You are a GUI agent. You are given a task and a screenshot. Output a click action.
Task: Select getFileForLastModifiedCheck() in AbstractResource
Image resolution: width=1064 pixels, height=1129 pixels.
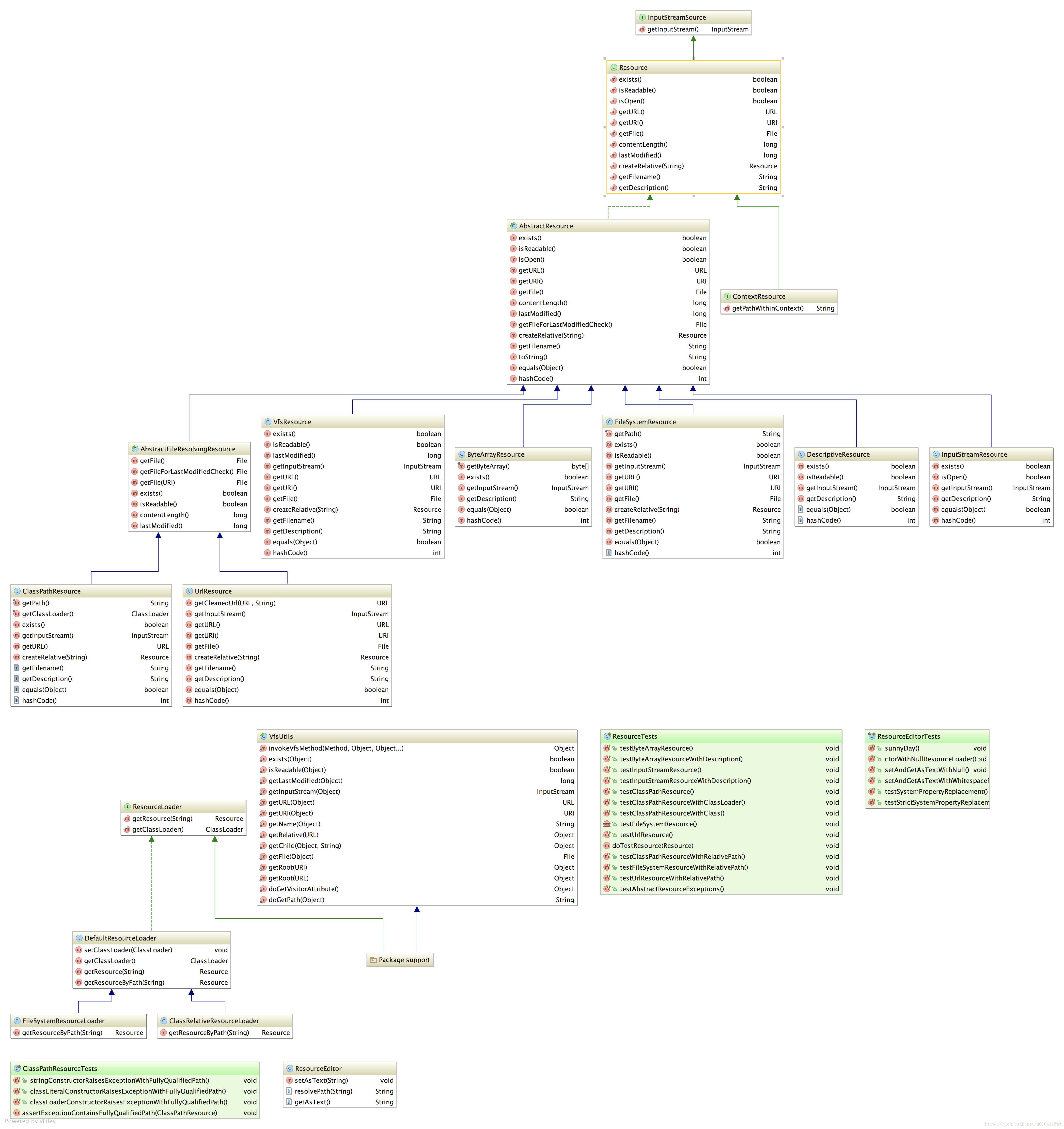pyautogui.click(x=565, y=325)
